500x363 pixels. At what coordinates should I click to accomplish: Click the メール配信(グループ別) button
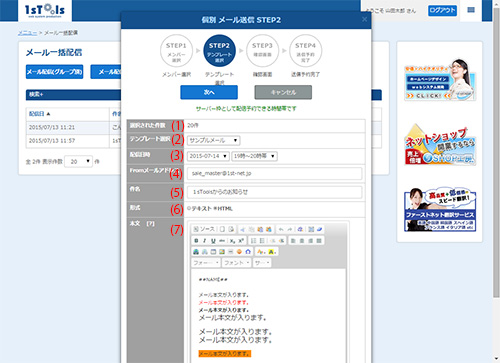point(54,72)
